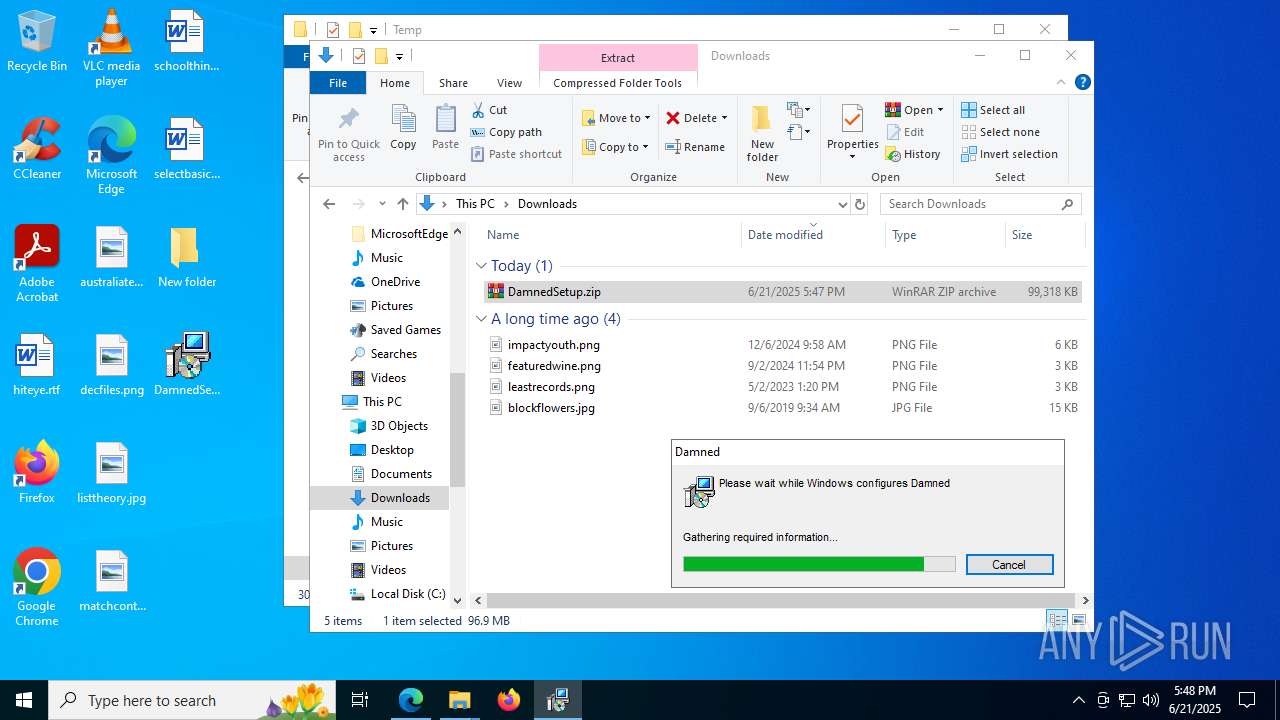
Task: Navigate up one folder level arrow
Action: 403,204
